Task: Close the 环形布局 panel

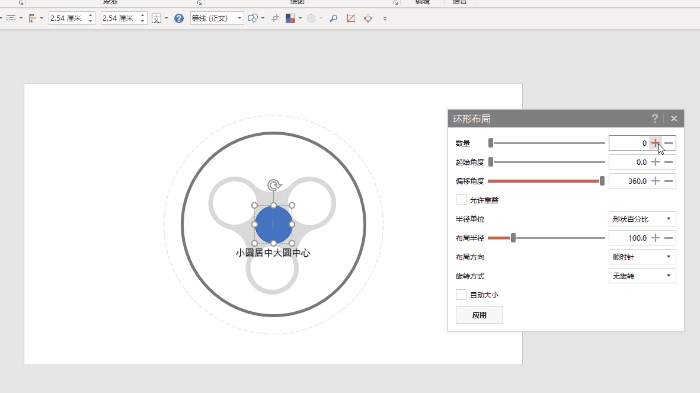Action: point(674,118)
